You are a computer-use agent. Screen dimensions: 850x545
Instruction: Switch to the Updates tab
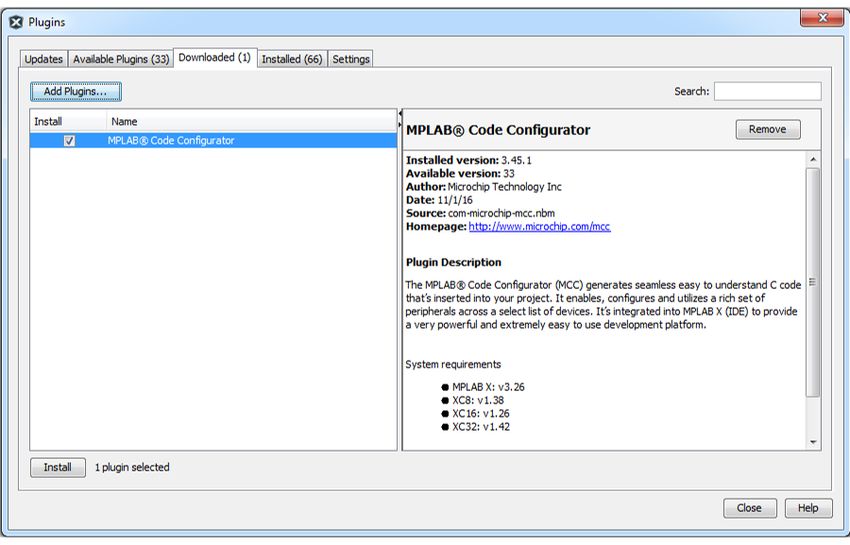click(43, 59)
